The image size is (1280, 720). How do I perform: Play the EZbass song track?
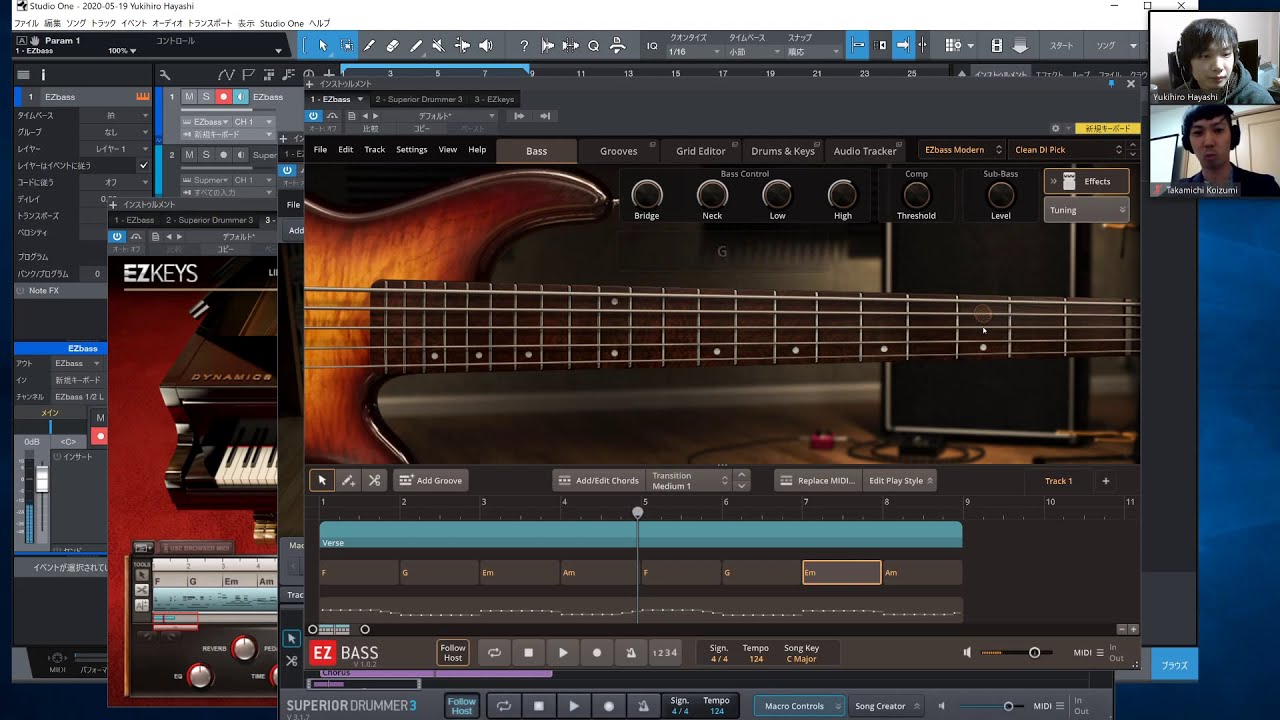point(563,653)
